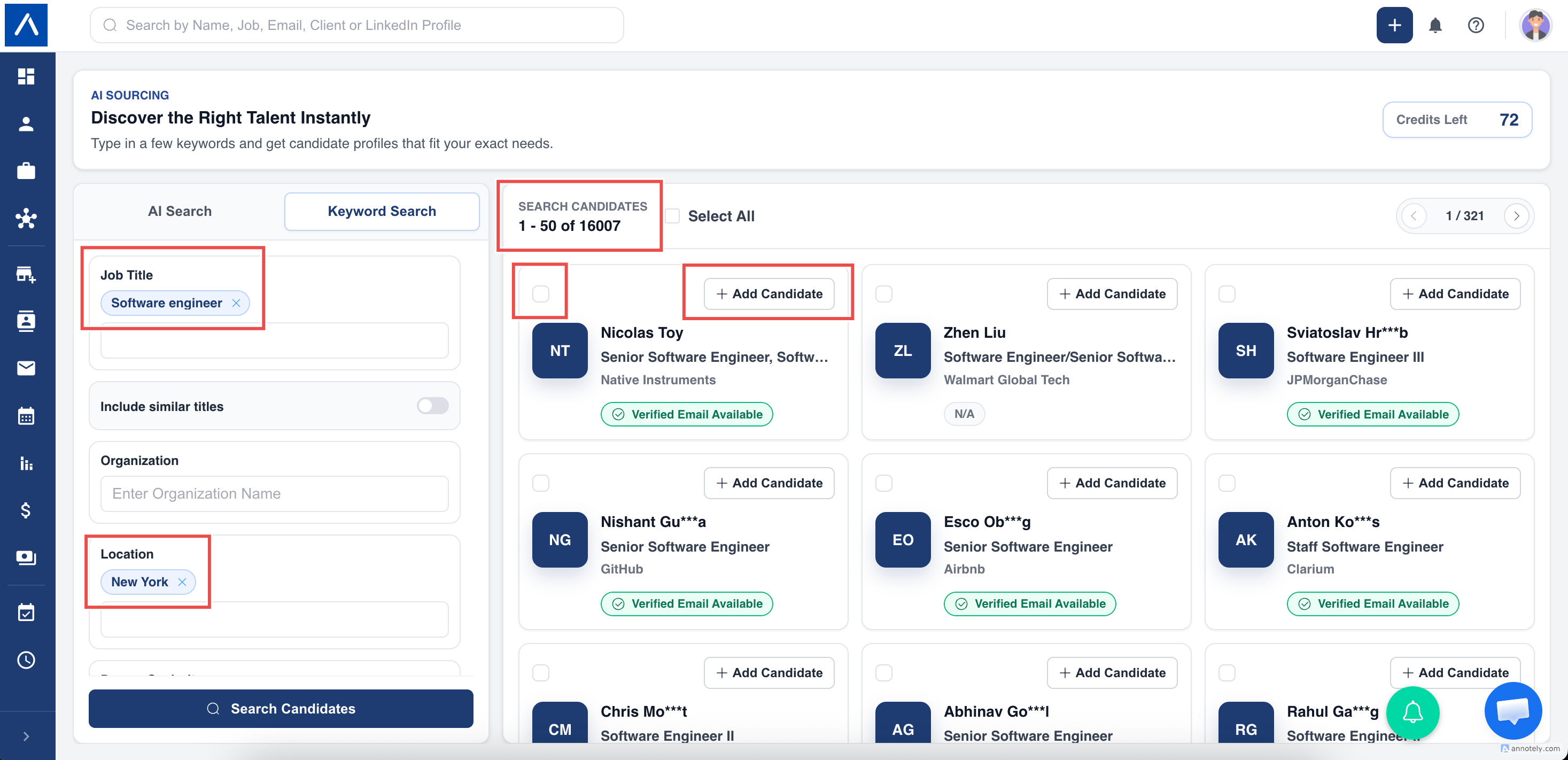The image size is (1568, 760).
Task: Add Chris Mo***t as candidate
Action: (769, 672)
